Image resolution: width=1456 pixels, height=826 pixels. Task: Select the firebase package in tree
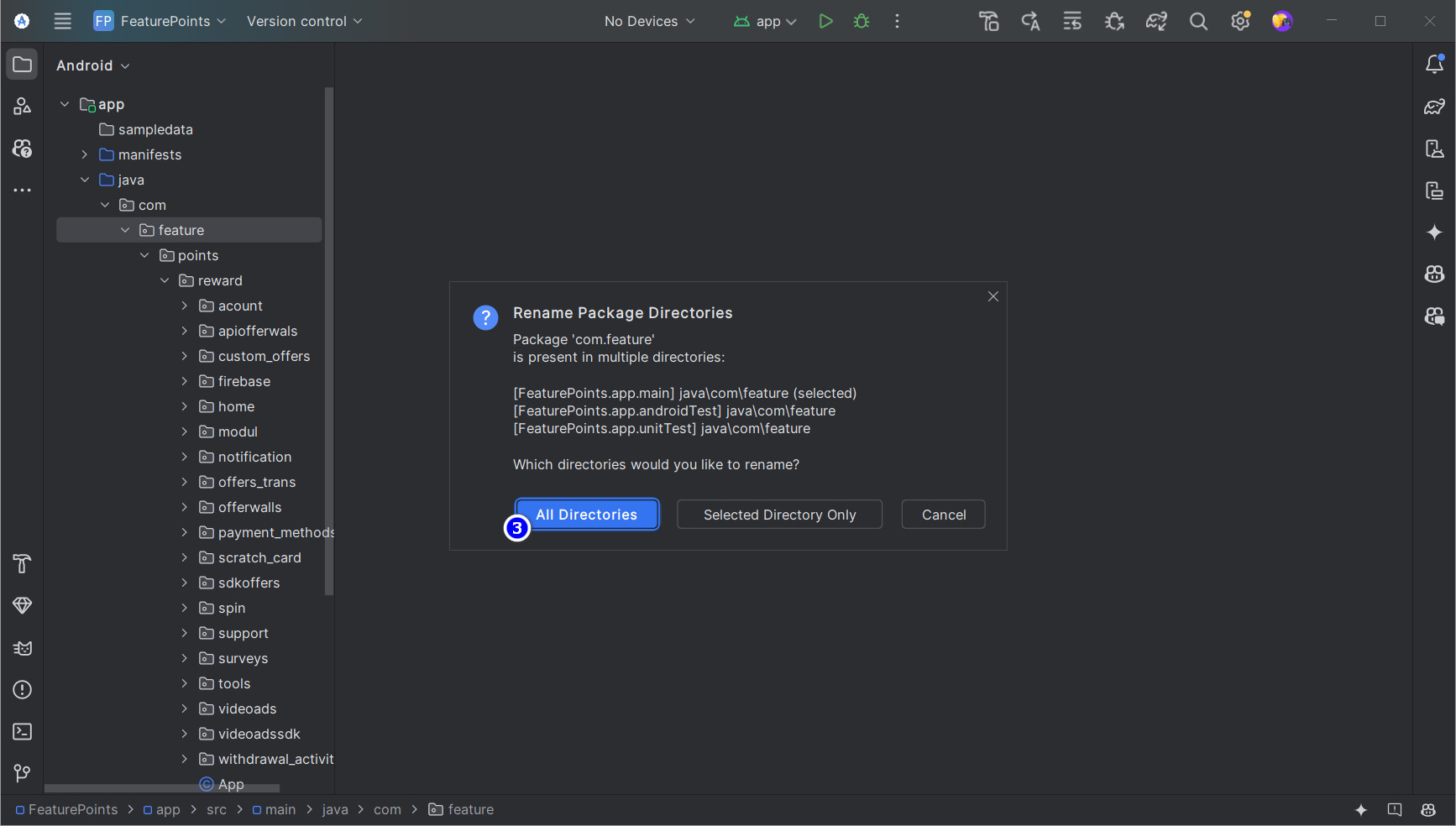pyautogui.click(x=244, y=381)
